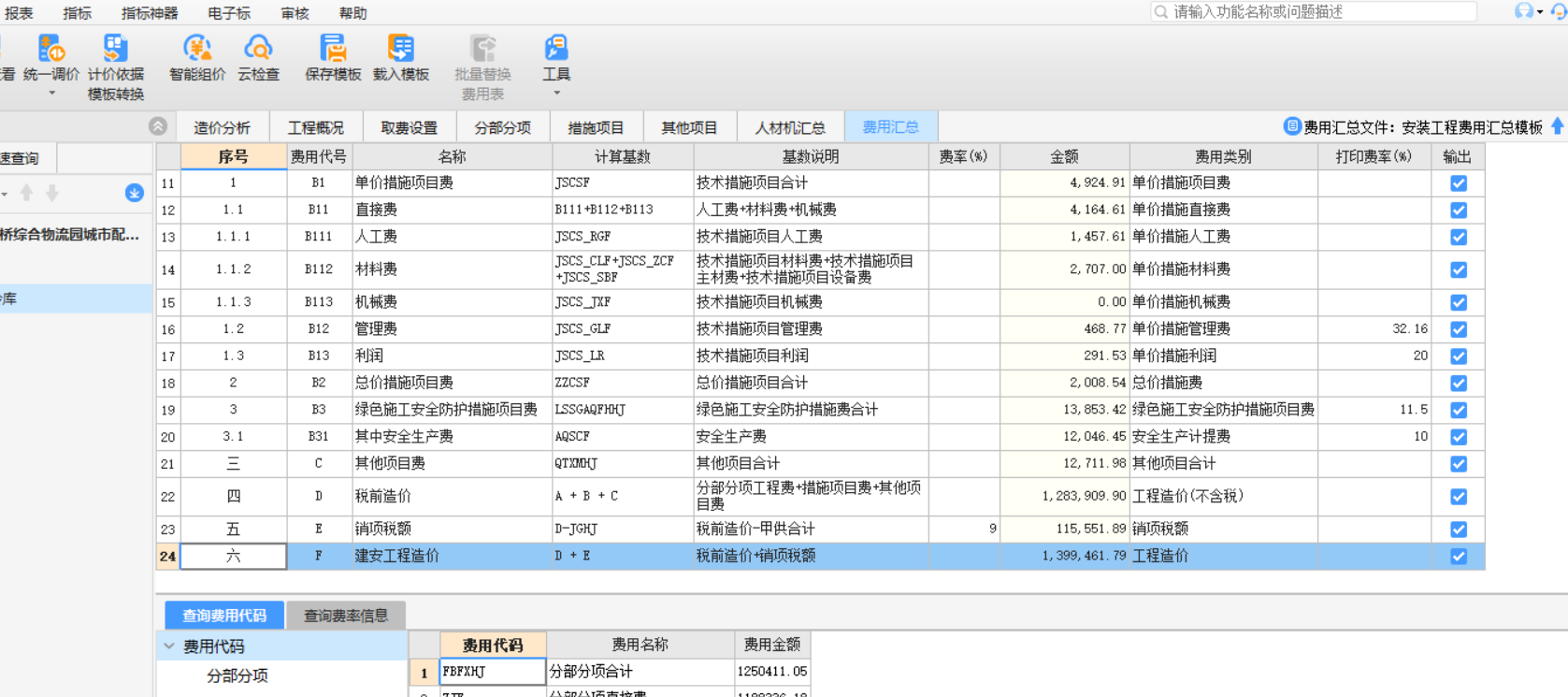Click the 32.16 print rate cell

pos(1374,329)
